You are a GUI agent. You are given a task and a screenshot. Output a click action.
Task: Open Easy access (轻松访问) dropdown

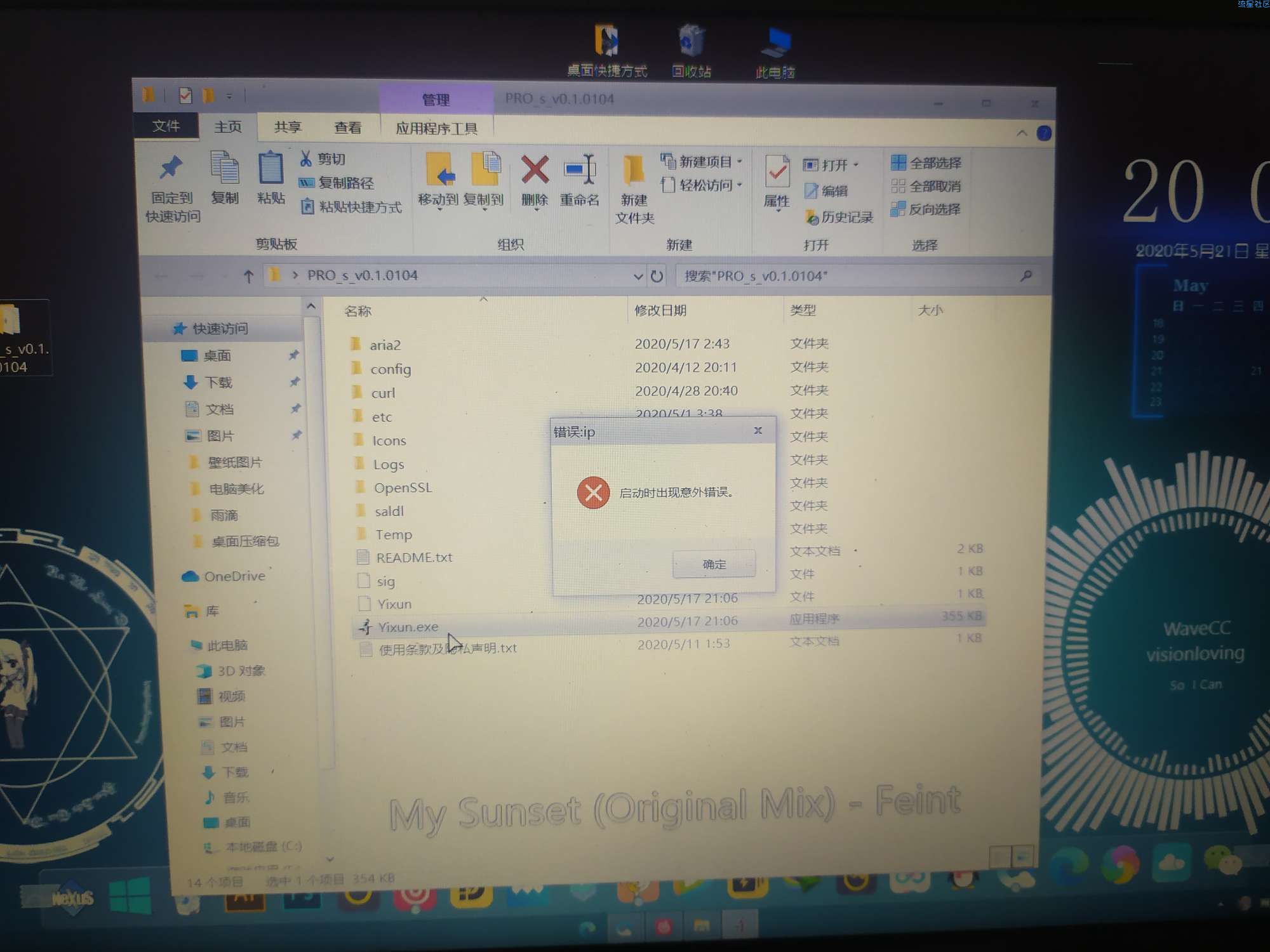tap(702, 185)
